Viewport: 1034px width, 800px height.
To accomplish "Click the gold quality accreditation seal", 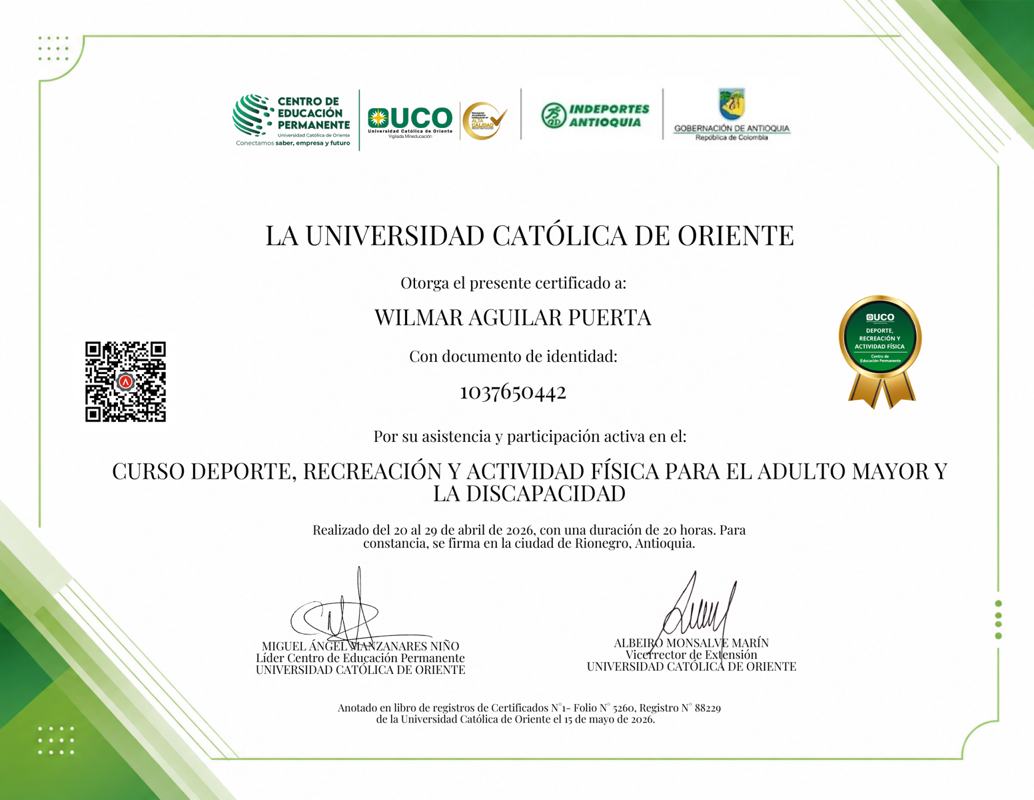I will pos(484,121).
